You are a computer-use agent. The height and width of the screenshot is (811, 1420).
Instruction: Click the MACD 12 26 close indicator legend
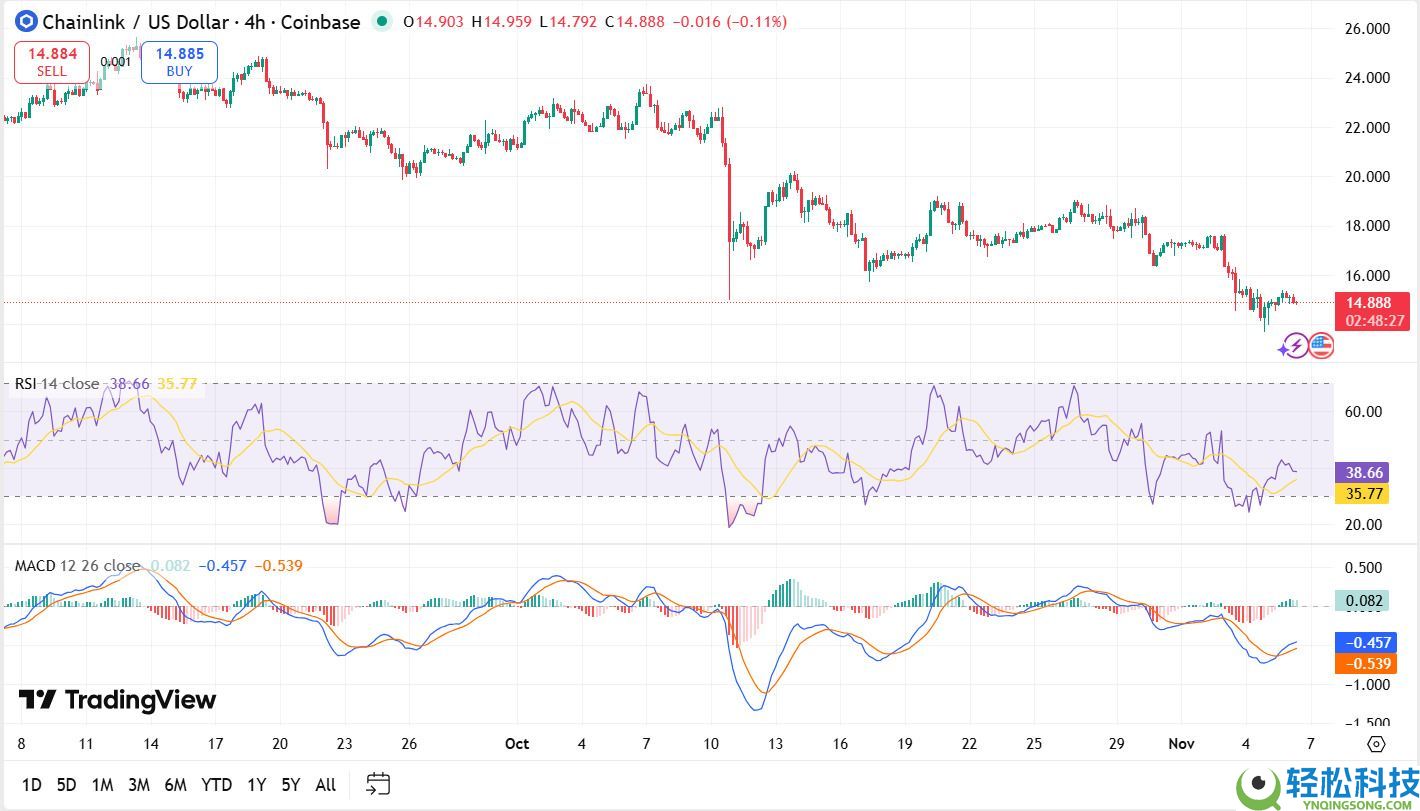pos(77,566)
